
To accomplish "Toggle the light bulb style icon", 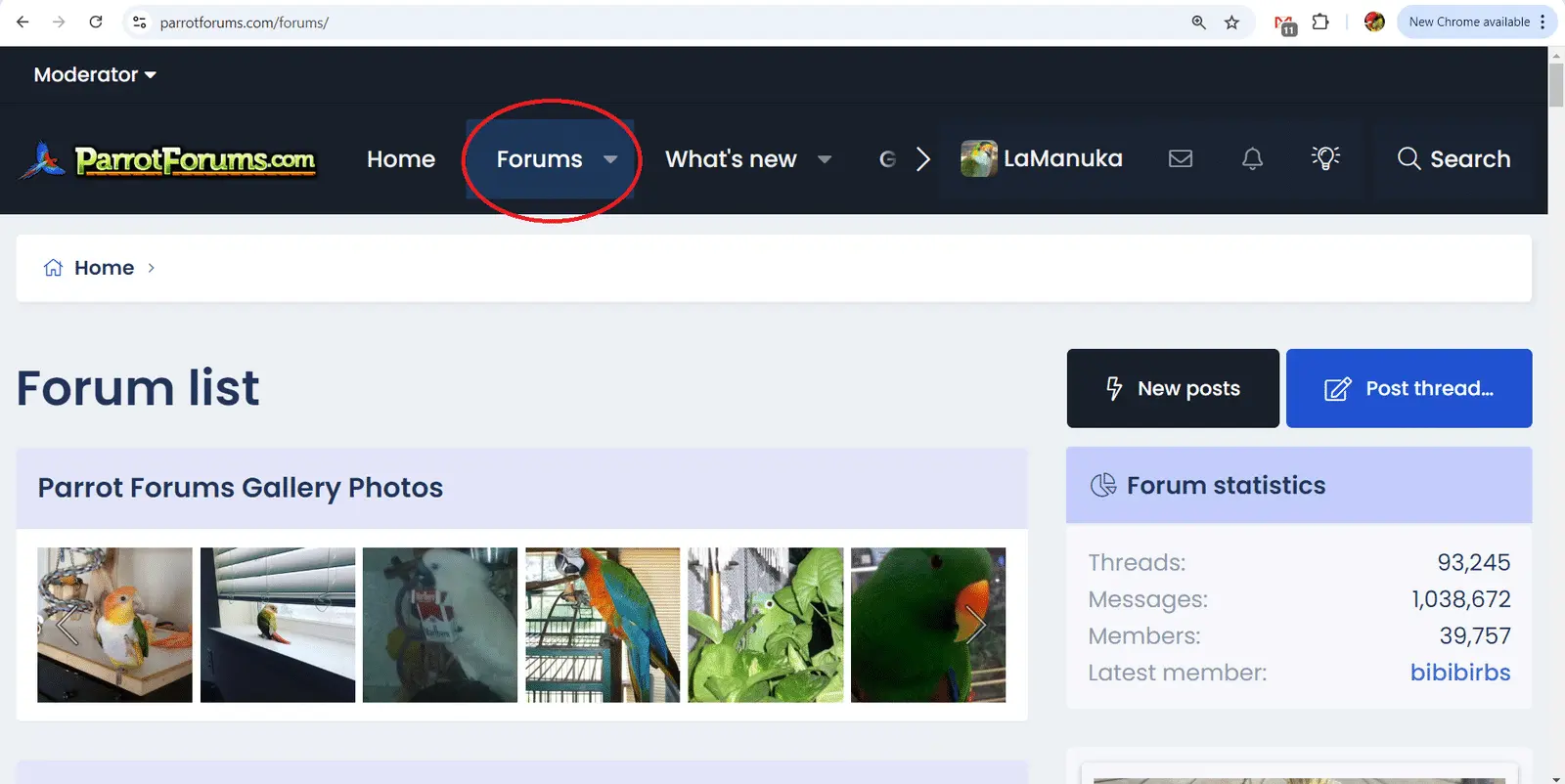I will pos(1325,158).
